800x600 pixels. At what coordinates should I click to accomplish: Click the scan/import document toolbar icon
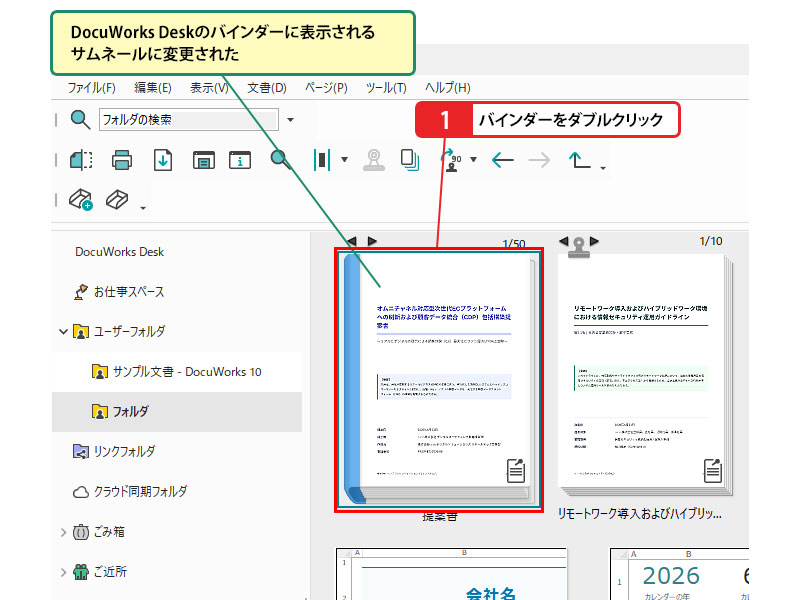click(81, 160)
